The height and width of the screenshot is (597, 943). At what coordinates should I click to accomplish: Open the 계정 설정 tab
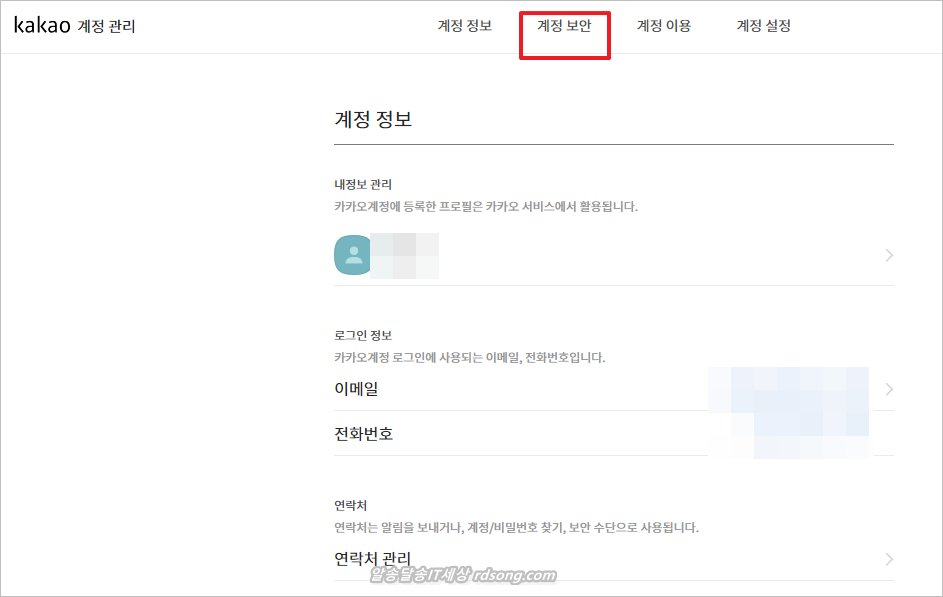(x=763, y=26)
